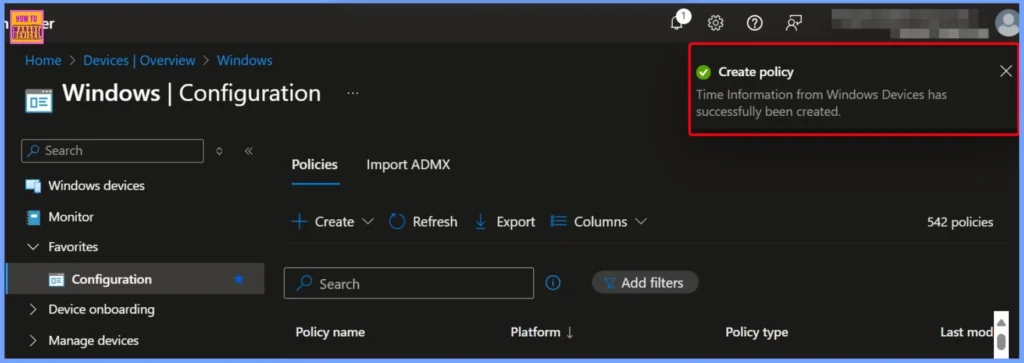Click the Configuration sidebar item icon

coord(56,279)
